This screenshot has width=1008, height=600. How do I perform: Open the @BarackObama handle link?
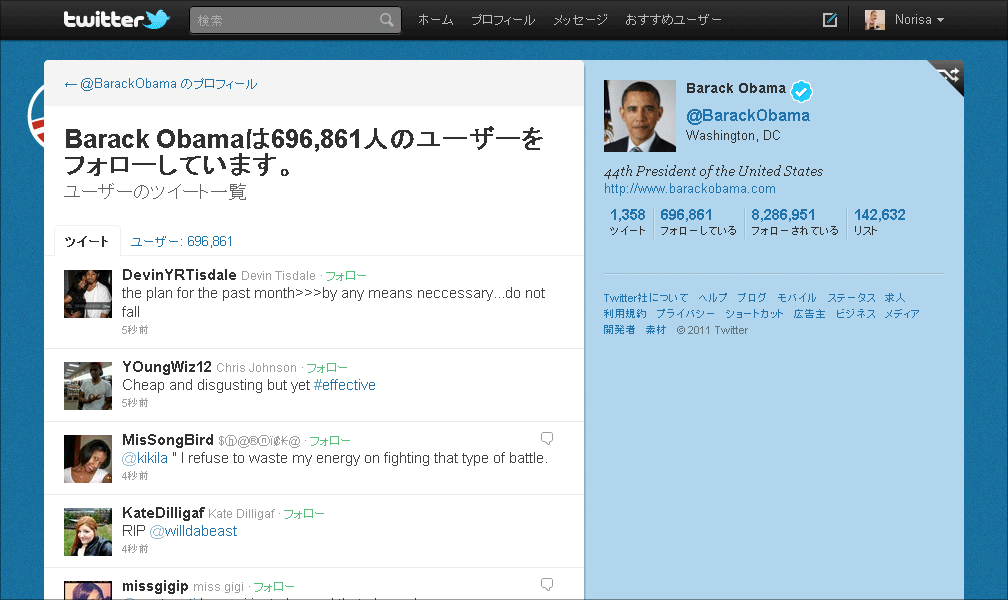click(748, 116)
